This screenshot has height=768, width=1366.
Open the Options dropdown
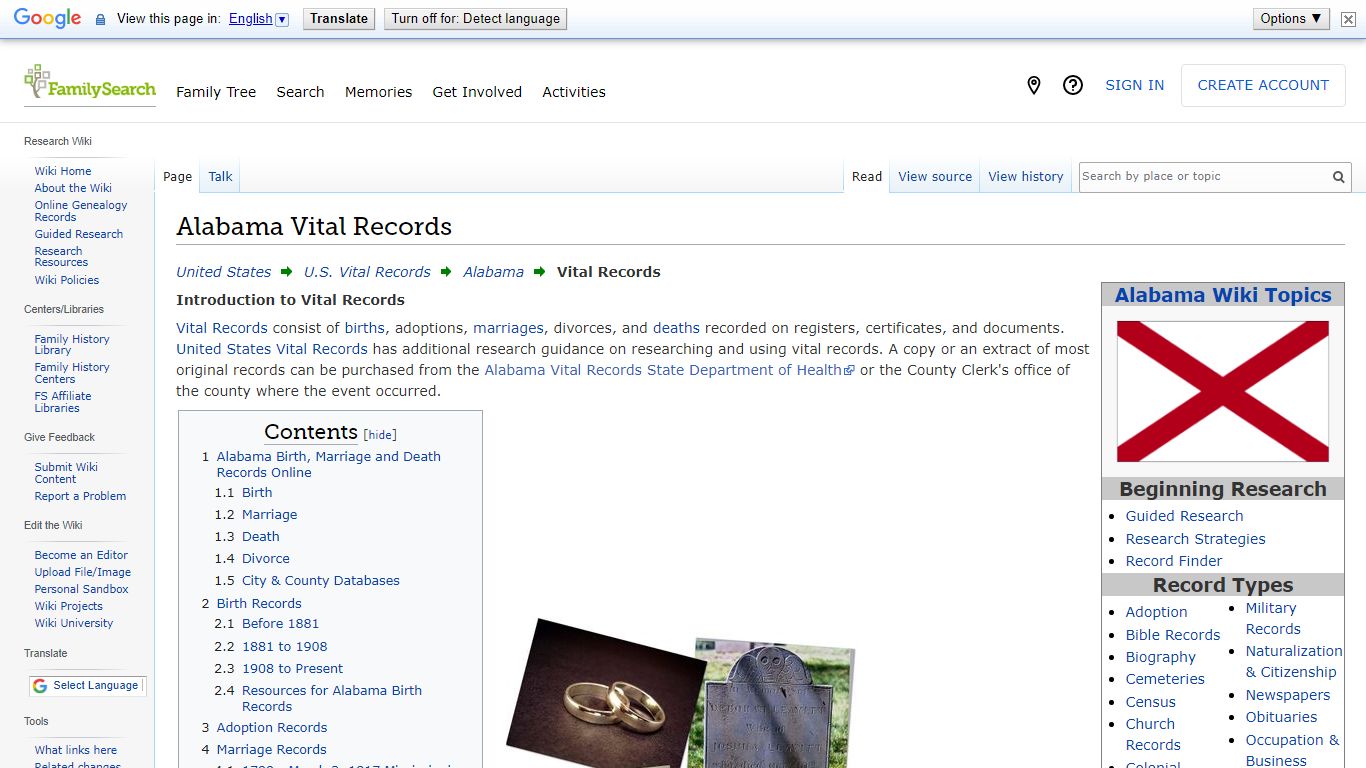point(1291,18)
